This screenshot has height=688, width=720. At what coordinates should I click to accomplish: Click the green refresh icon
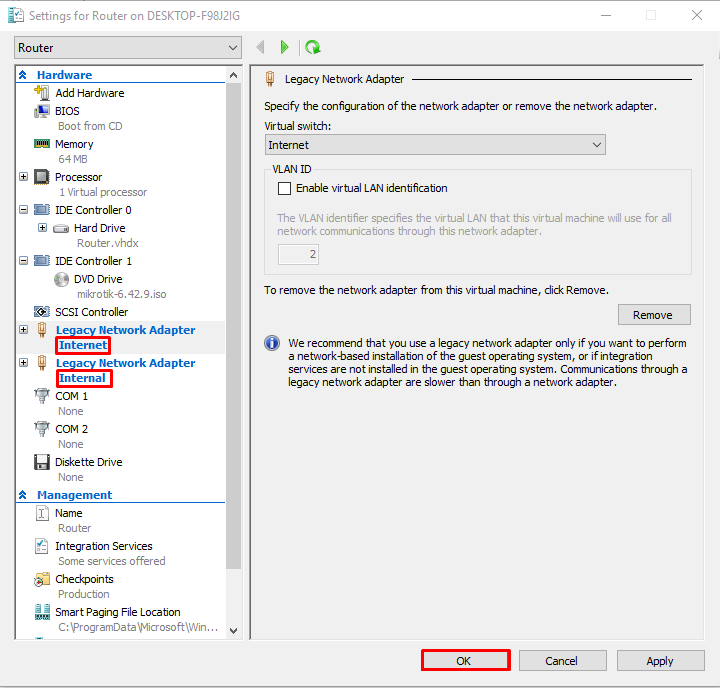313,47
